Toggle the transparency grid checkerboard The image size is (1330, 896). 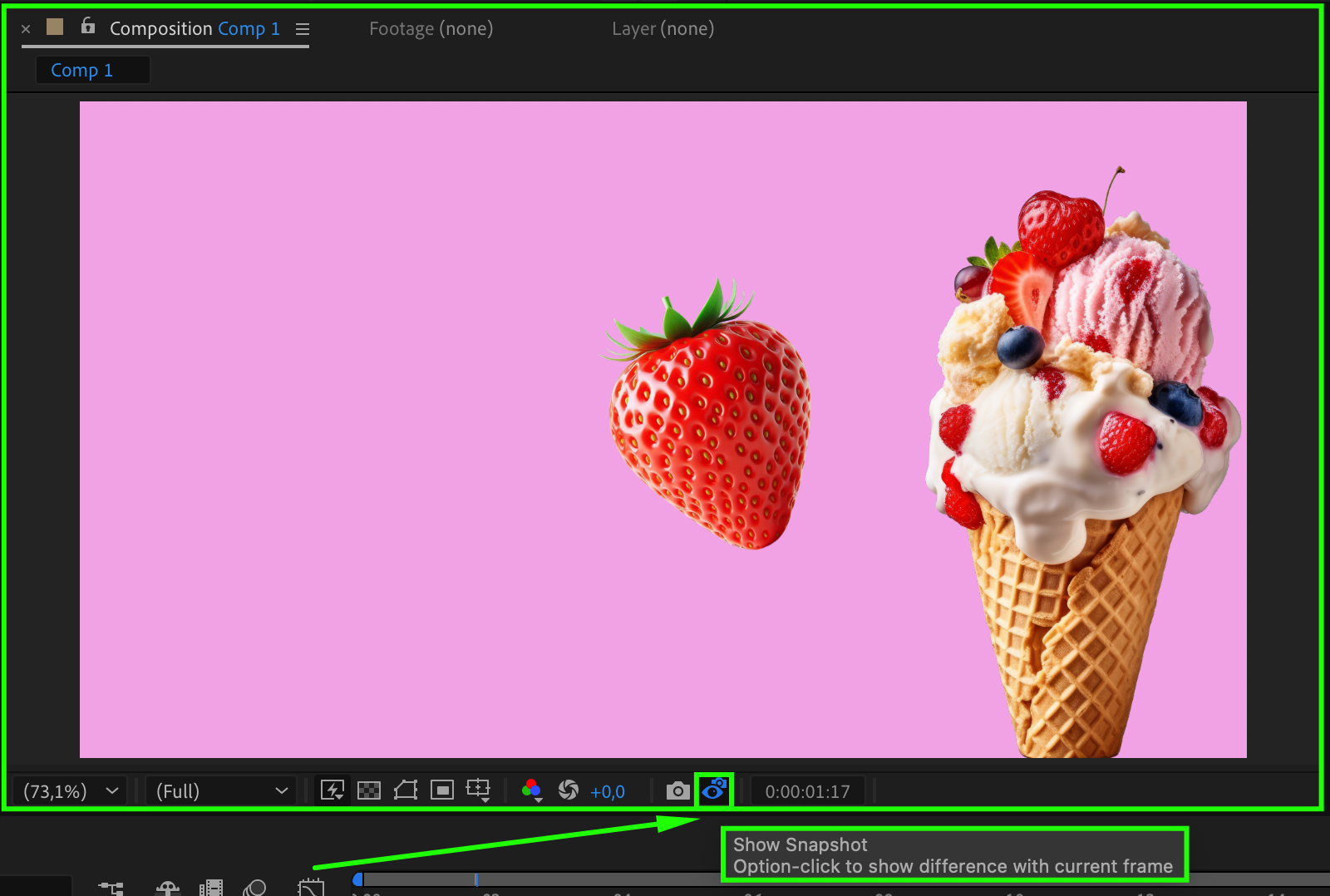click(x=369, y=790)
